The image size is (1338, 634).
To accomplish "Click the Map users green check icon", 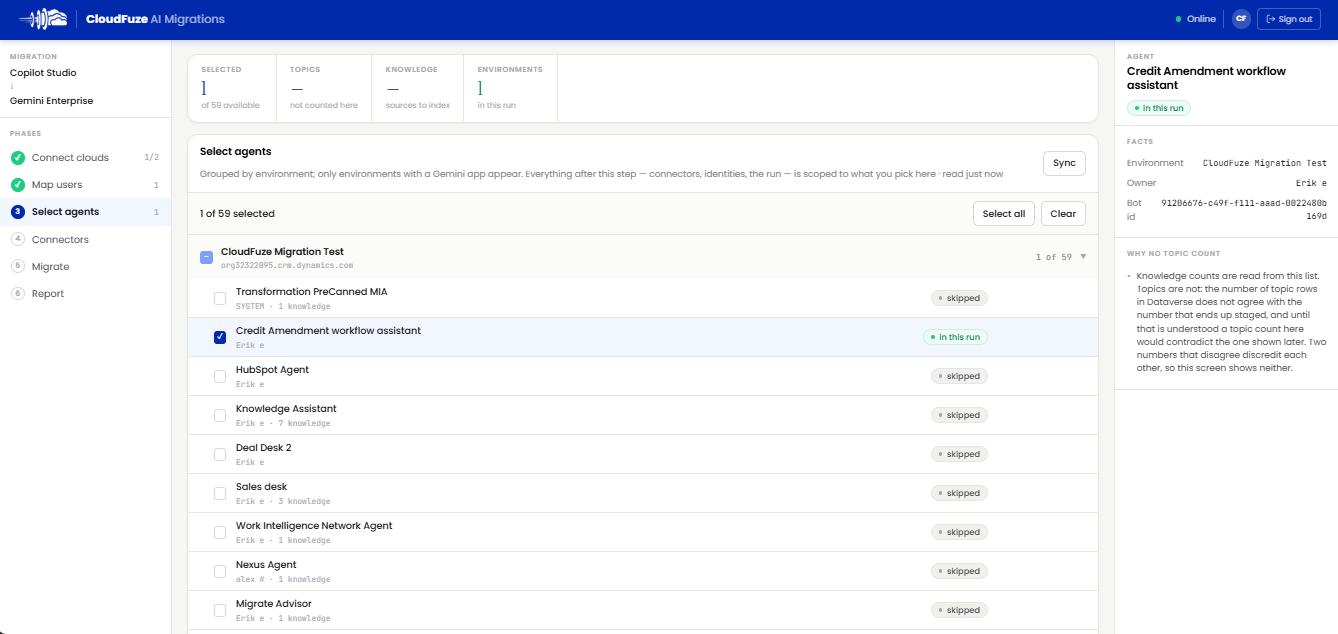I will 17,185.
